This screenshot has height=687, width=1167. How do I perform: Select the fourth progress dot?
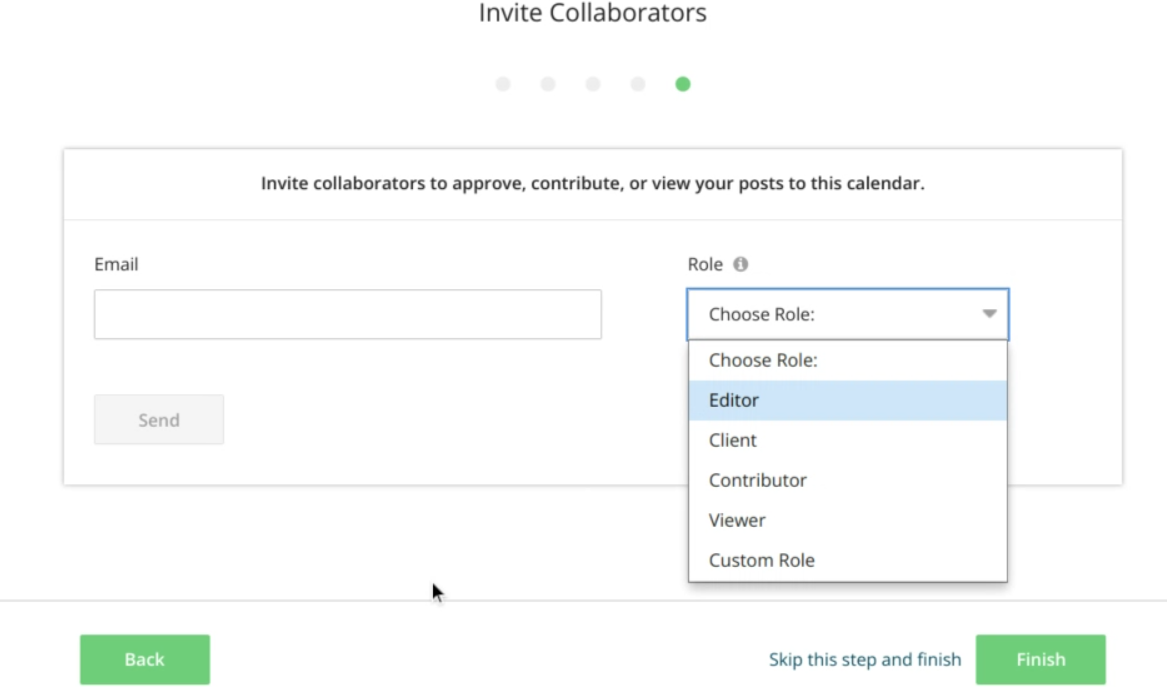tap(638, 84)
